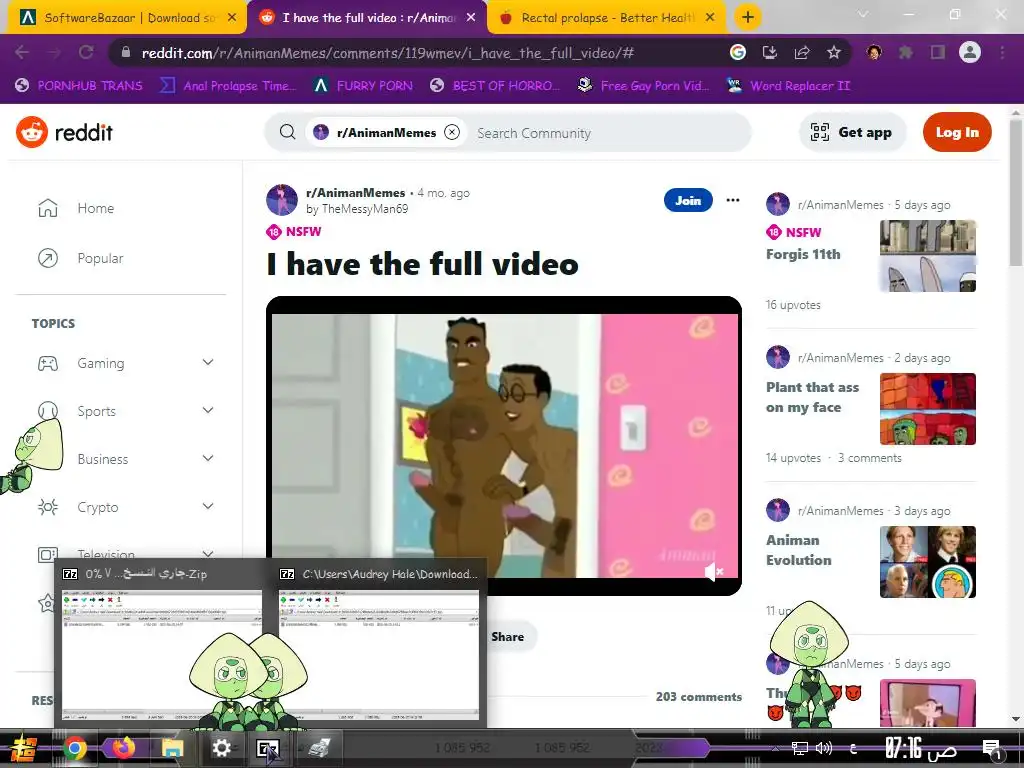Toggle the video mute speaker icon
The height and width of the screenshot is (768, 1024).
tap(714, 573)
